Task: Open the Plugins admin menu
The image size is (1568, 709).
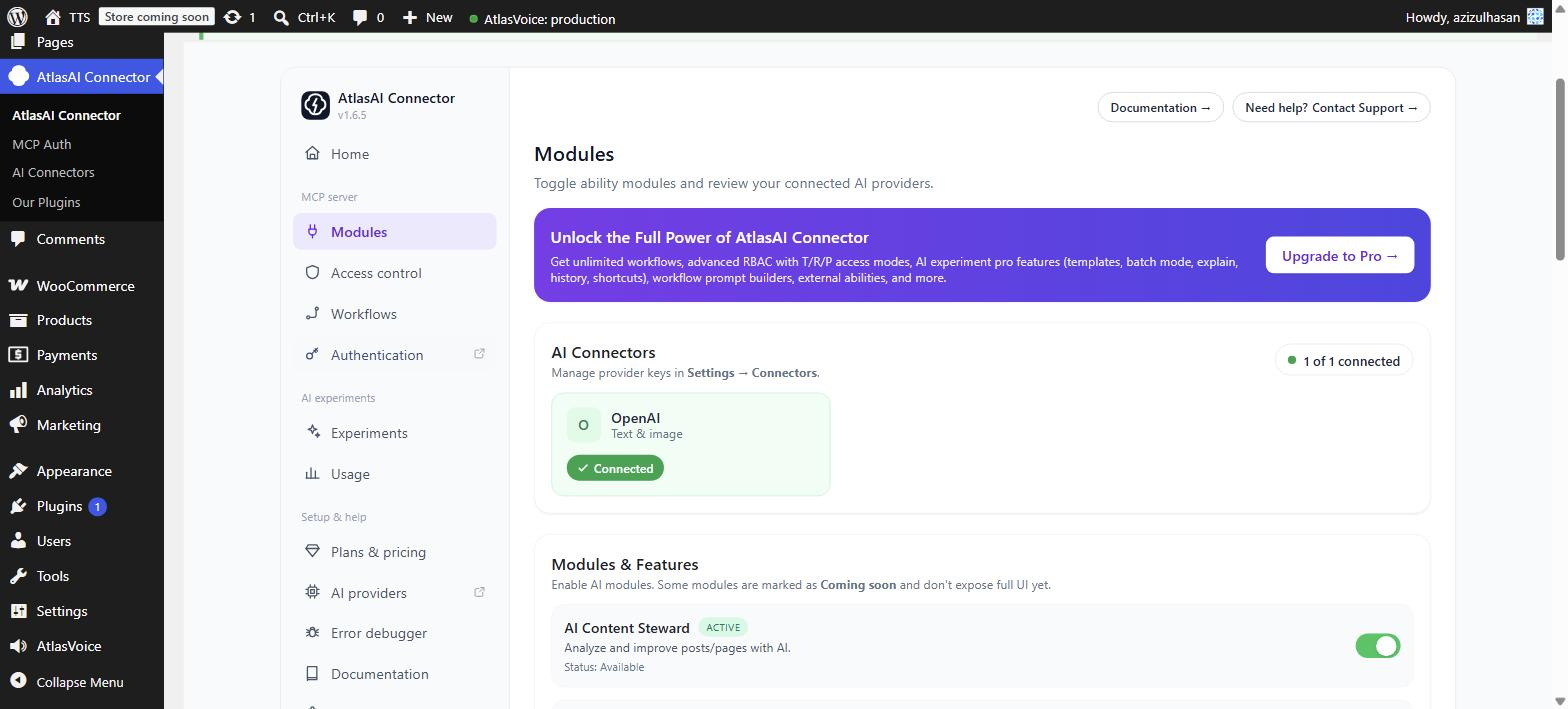Action: [82, 506]
